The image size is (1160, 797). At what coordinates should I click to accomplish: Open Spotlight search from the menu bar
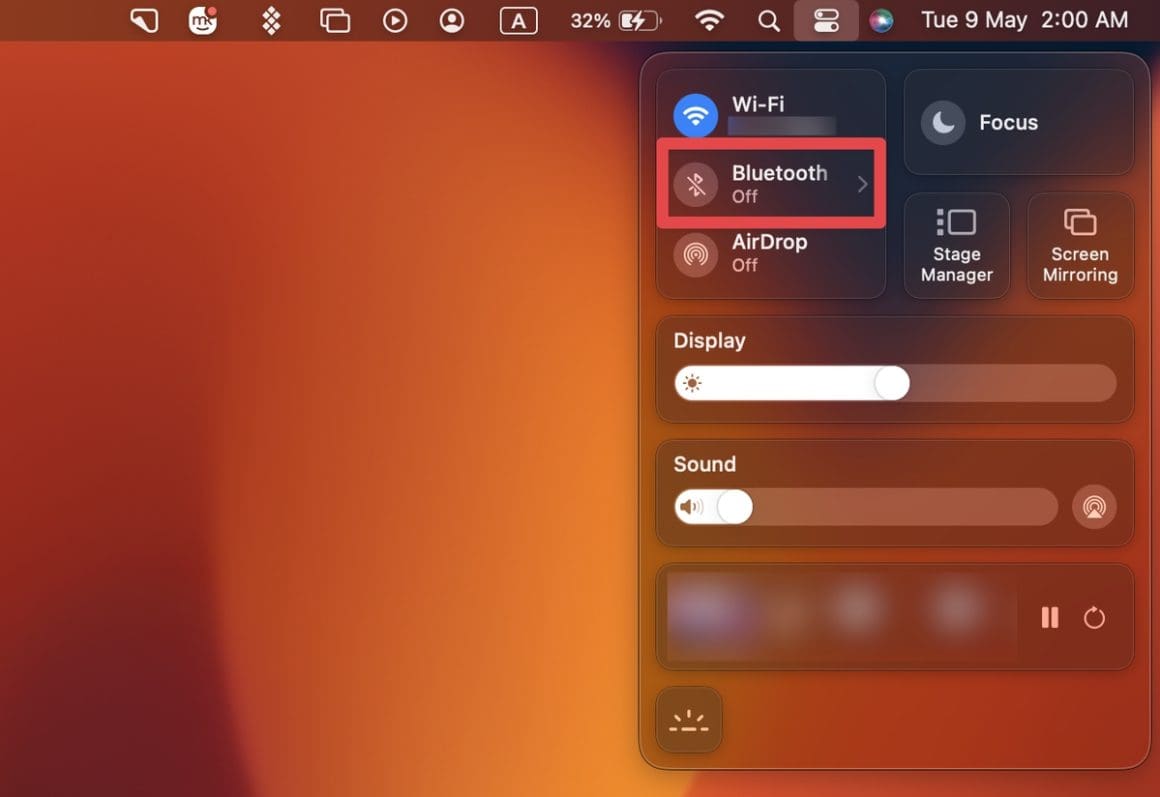point(767,20)
